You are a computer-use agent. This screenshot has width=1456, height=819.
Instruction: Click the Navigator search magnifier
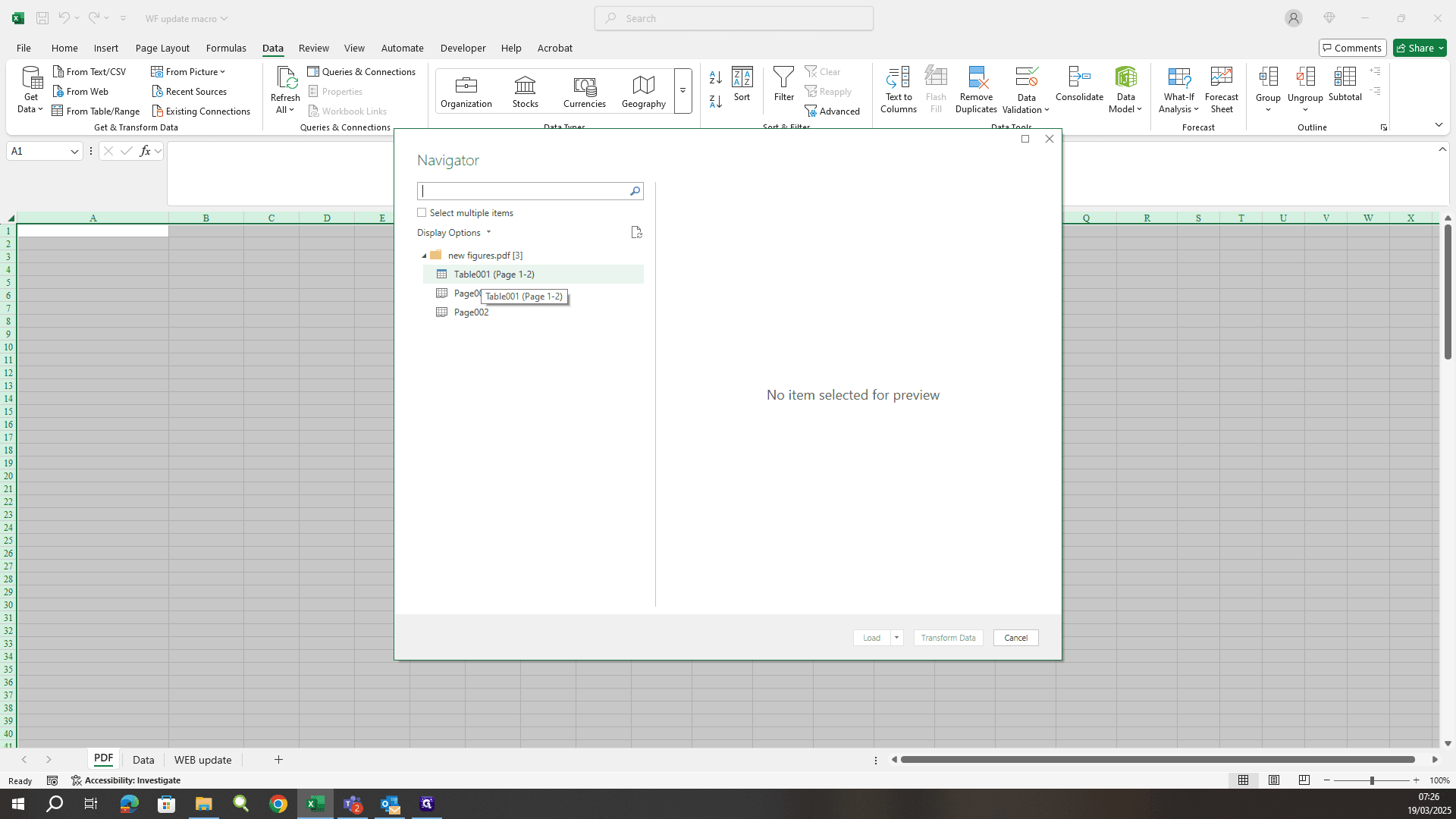pos(635,191)
